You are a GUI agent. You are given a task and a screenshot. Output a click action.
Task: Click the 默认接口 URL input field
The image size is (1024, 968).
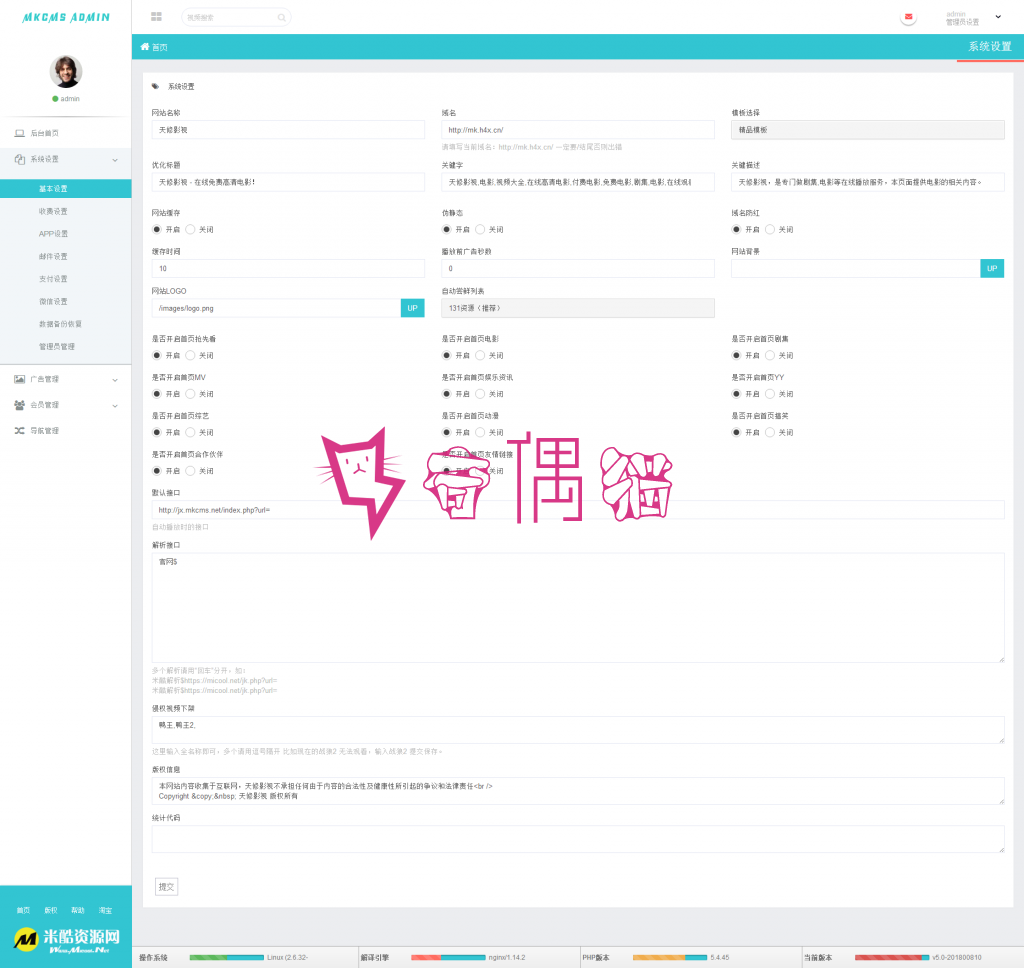(x=577, y=510)
